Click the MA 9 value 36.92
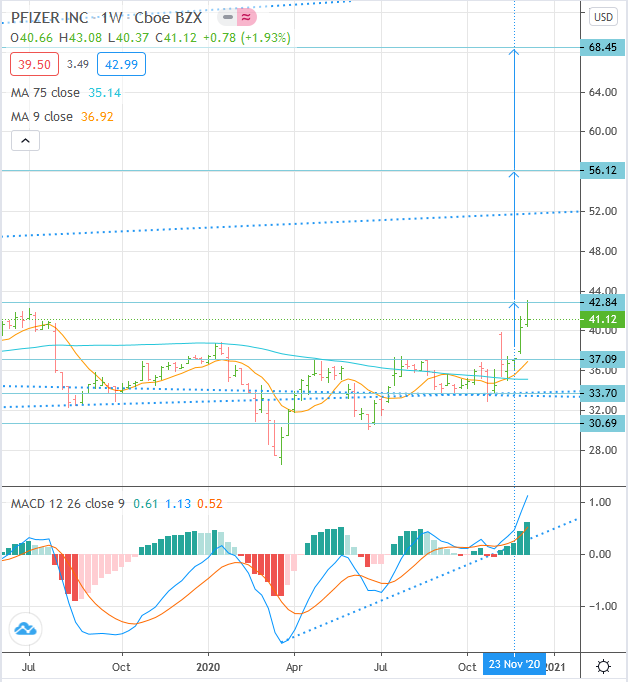 coord(97,117)
